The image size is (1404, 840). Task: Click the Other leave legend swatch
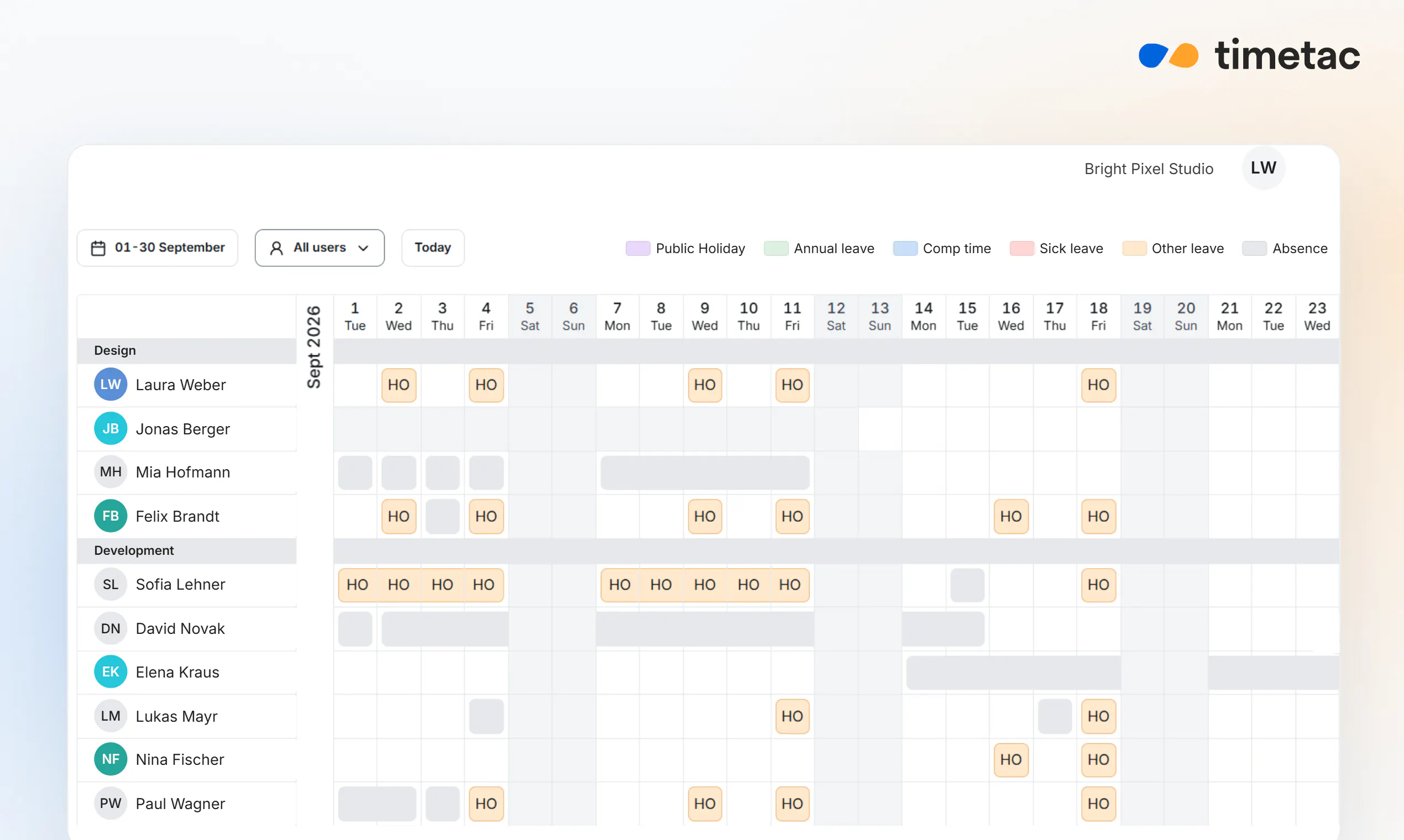pos(1133,249)
